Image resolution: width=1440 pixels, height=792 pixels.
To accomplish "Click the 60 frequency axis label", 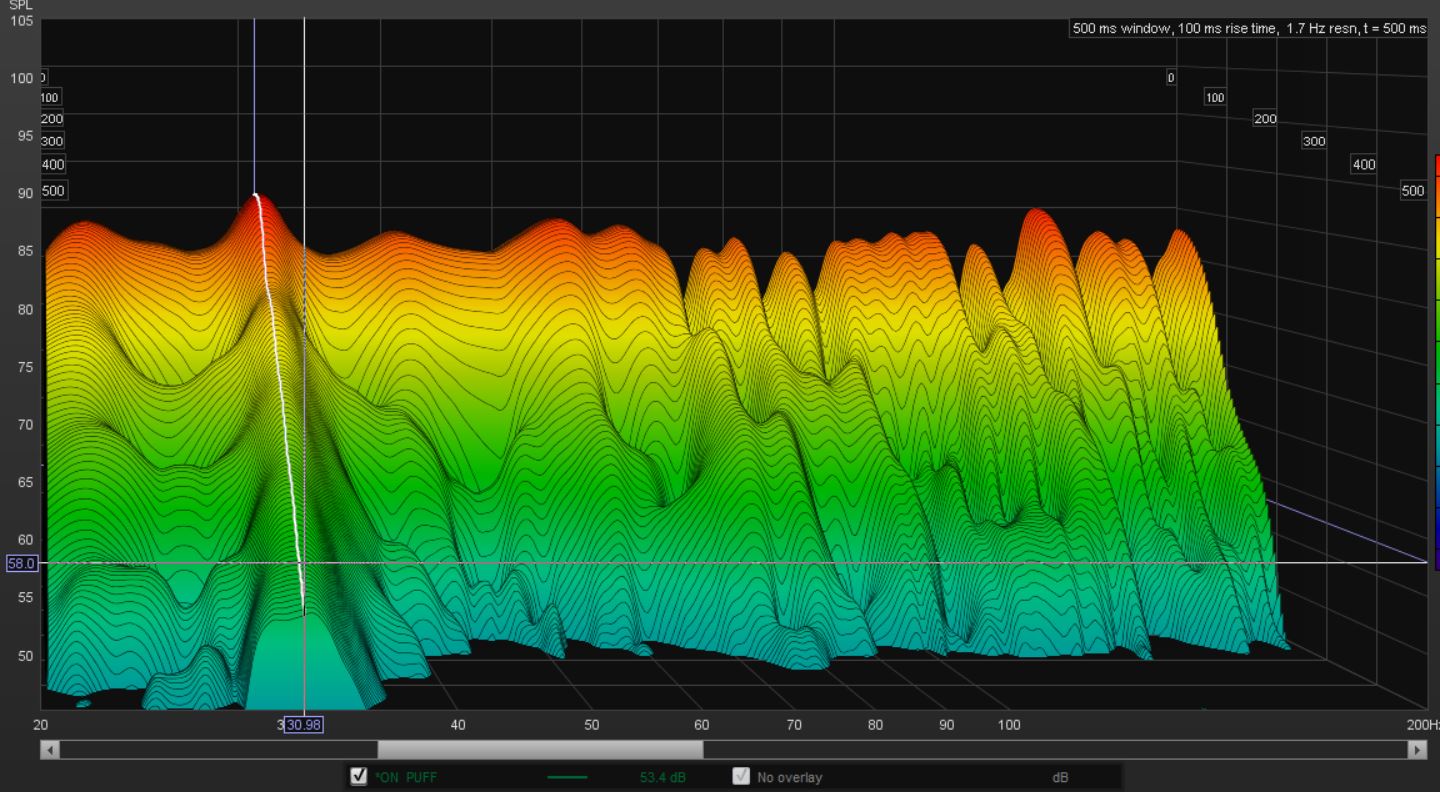I will pyautogui.click(x=702, y=725).
